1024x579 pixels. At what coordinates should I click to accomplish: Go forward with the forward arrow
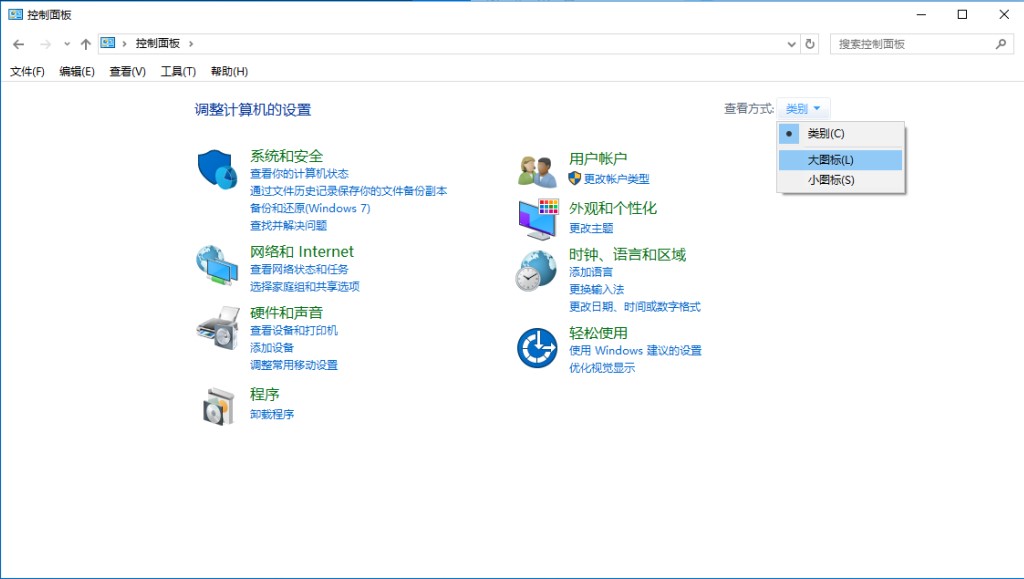[45, 44]
